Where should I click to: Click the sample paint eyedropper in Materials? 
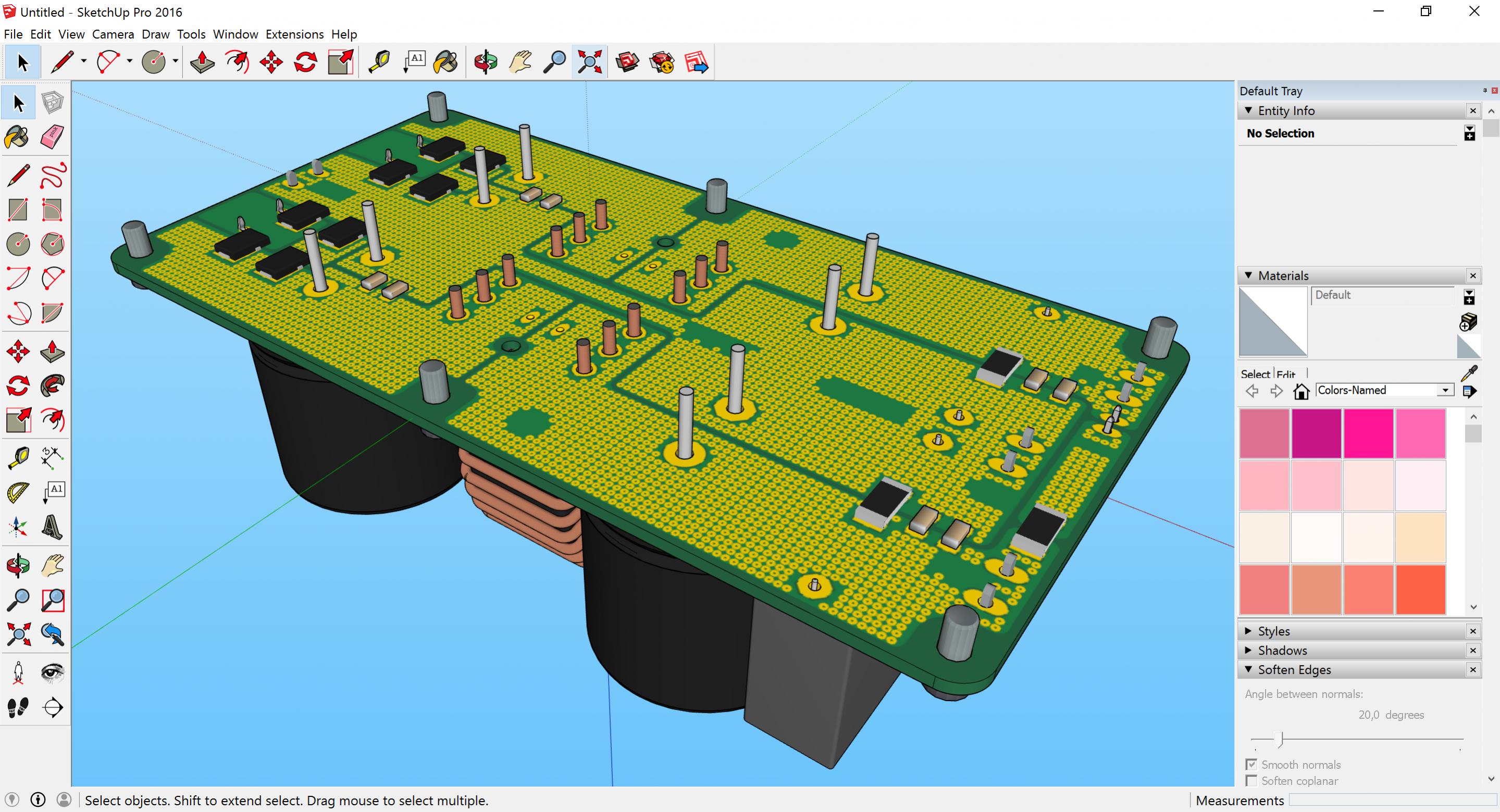pyautogui.click(x=1469, y=373)
